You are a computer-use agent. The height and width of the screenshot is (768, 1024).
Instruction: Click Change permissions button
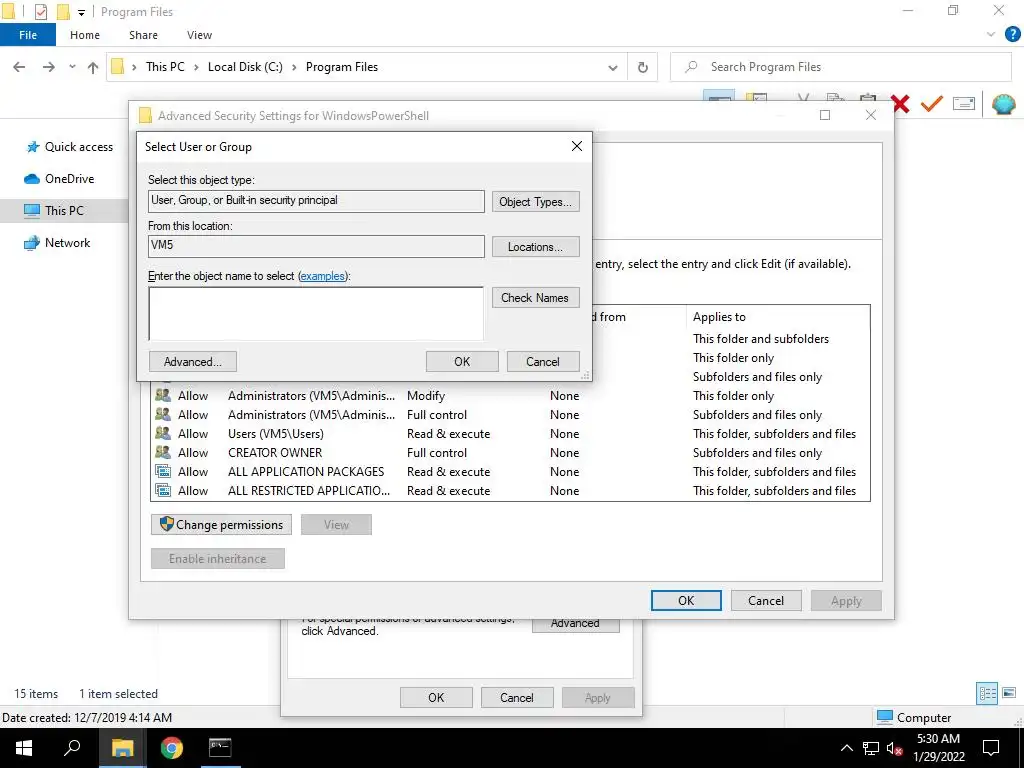[221, 524]
